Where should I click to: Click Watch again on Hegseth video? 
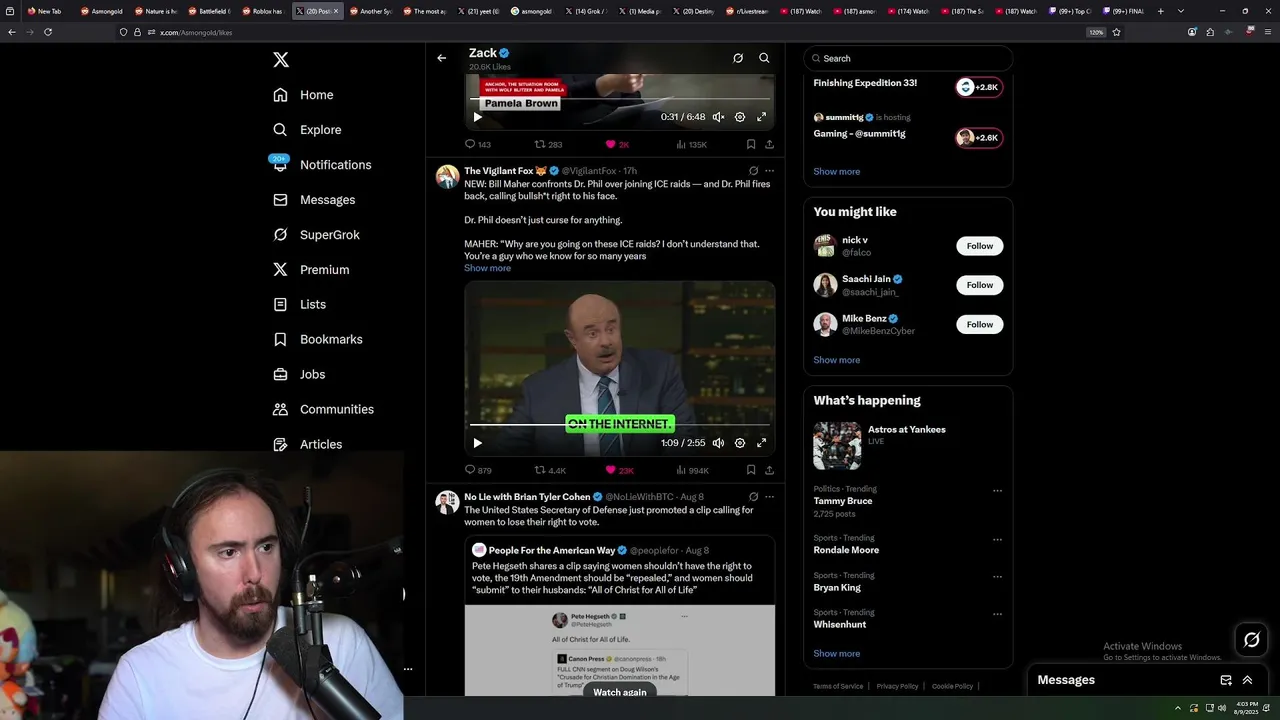coord(620,692)
